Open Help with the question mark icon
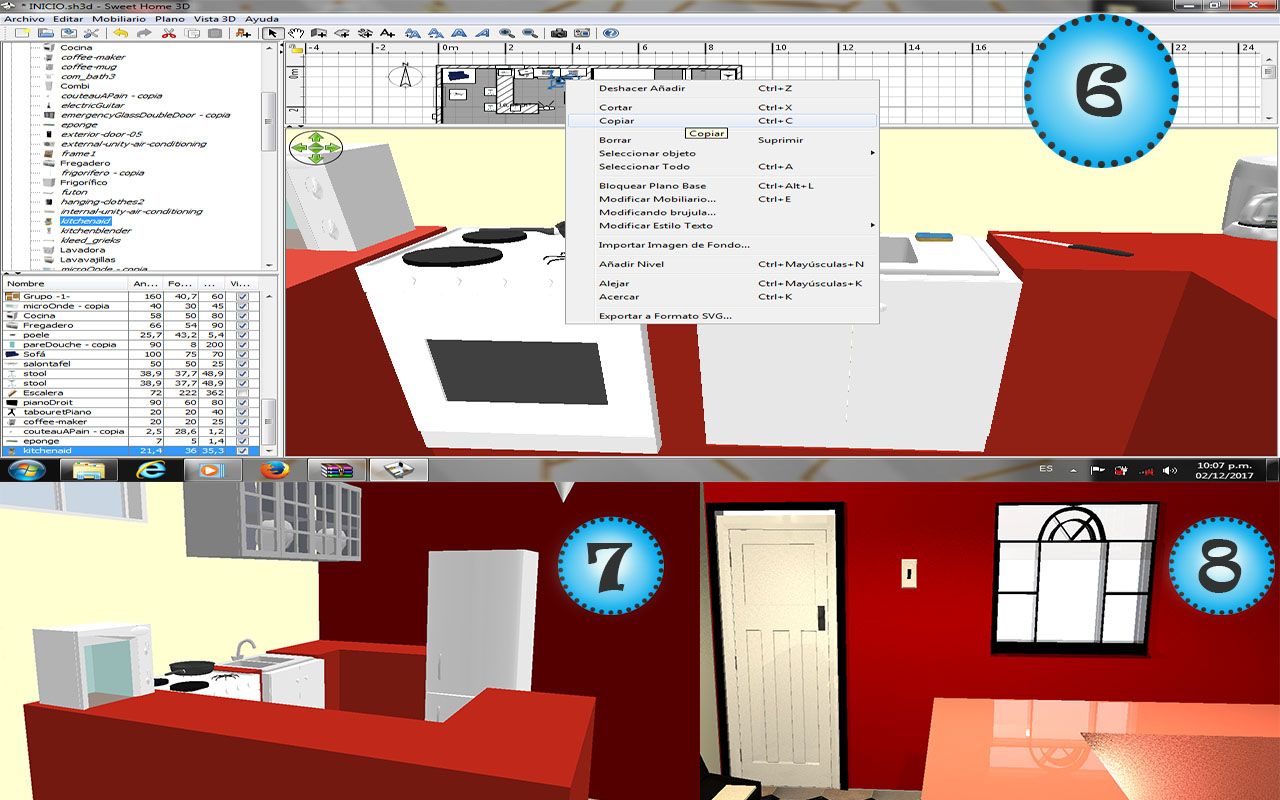1280x800 pixels. [x=611, y=33]
